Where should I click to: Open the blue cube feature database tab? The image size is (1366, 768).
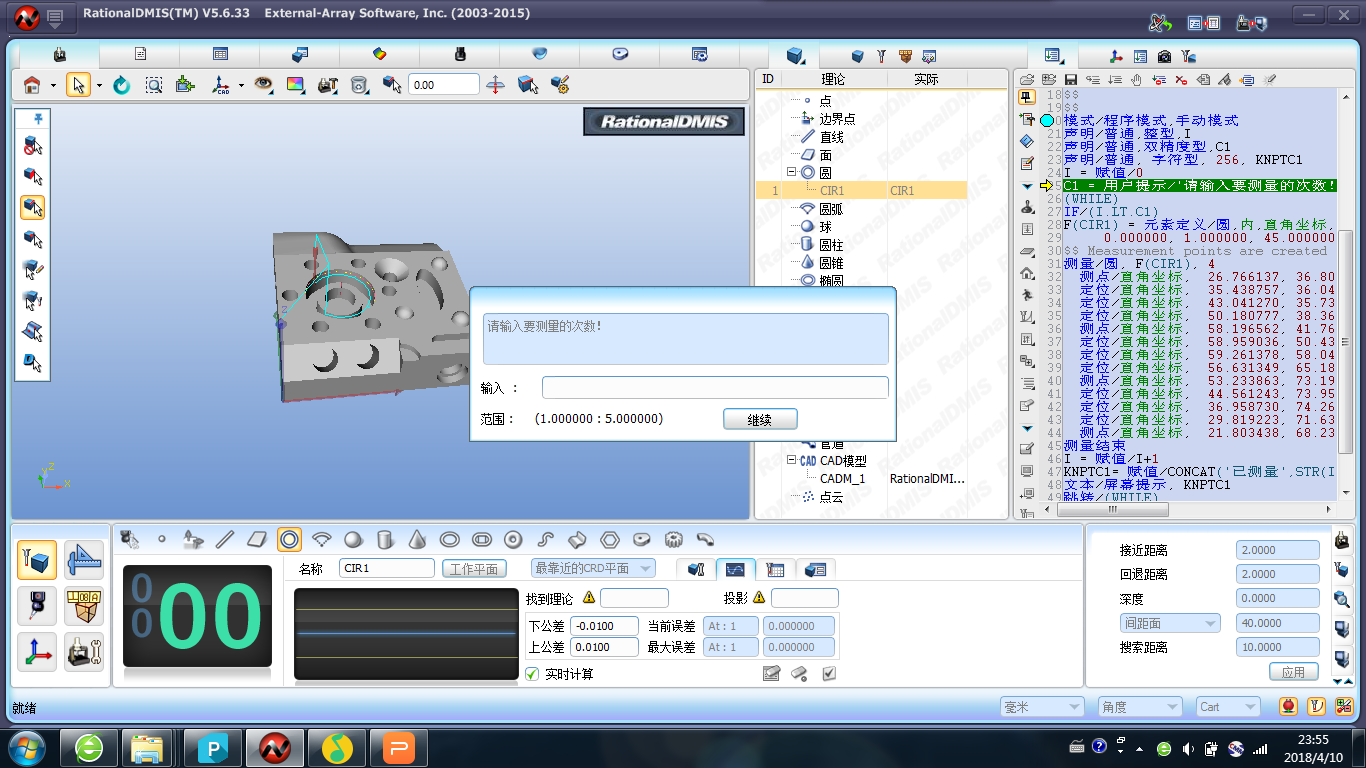796,55
